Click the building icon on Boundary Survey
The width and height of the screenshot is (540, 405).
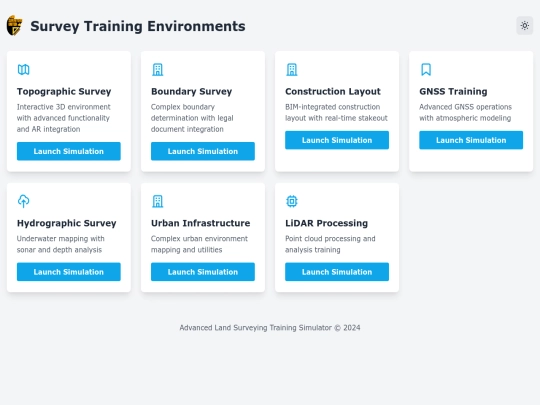[x=158, y=70]
